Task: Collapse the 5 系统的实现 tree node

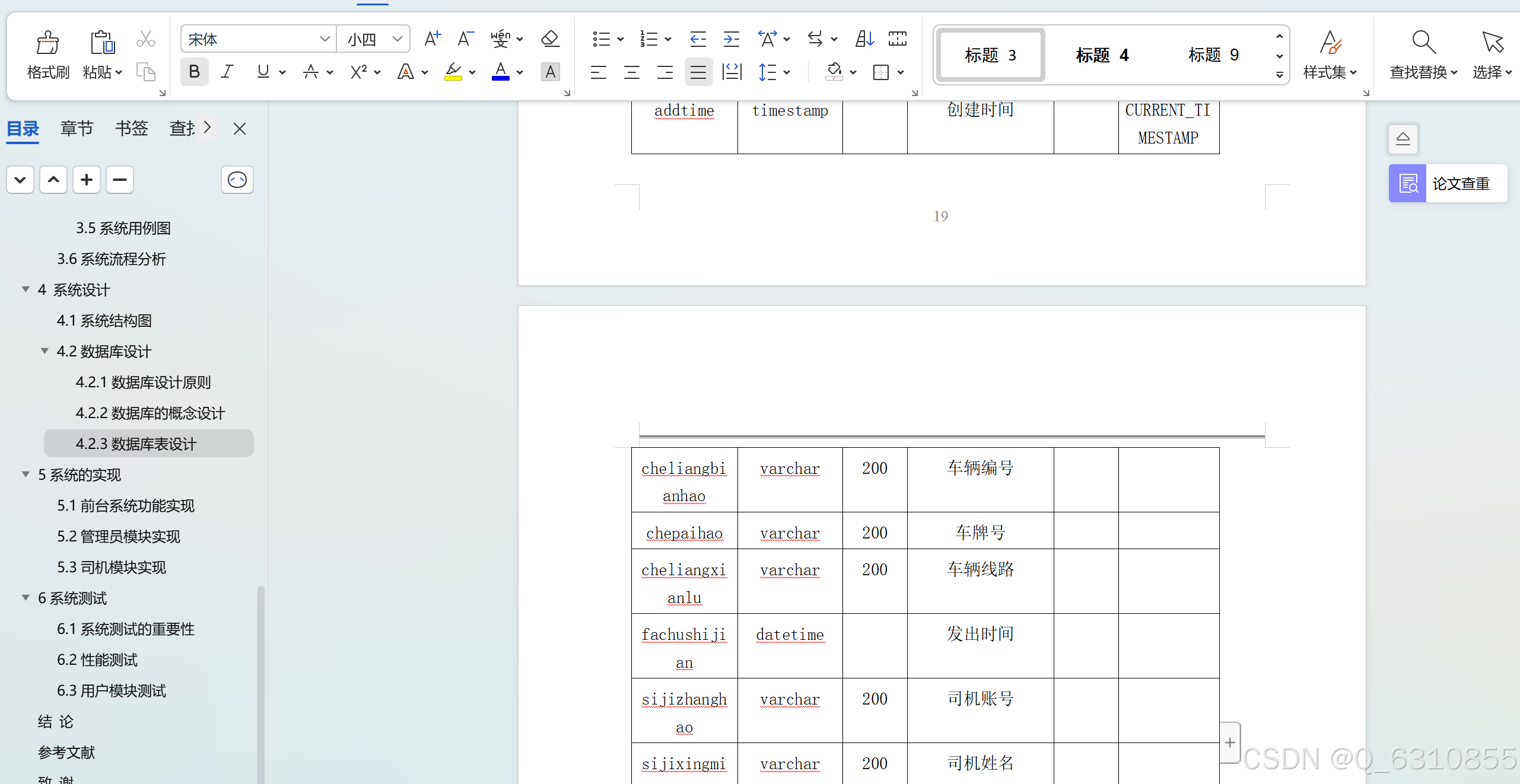Action: pos(26,474)
